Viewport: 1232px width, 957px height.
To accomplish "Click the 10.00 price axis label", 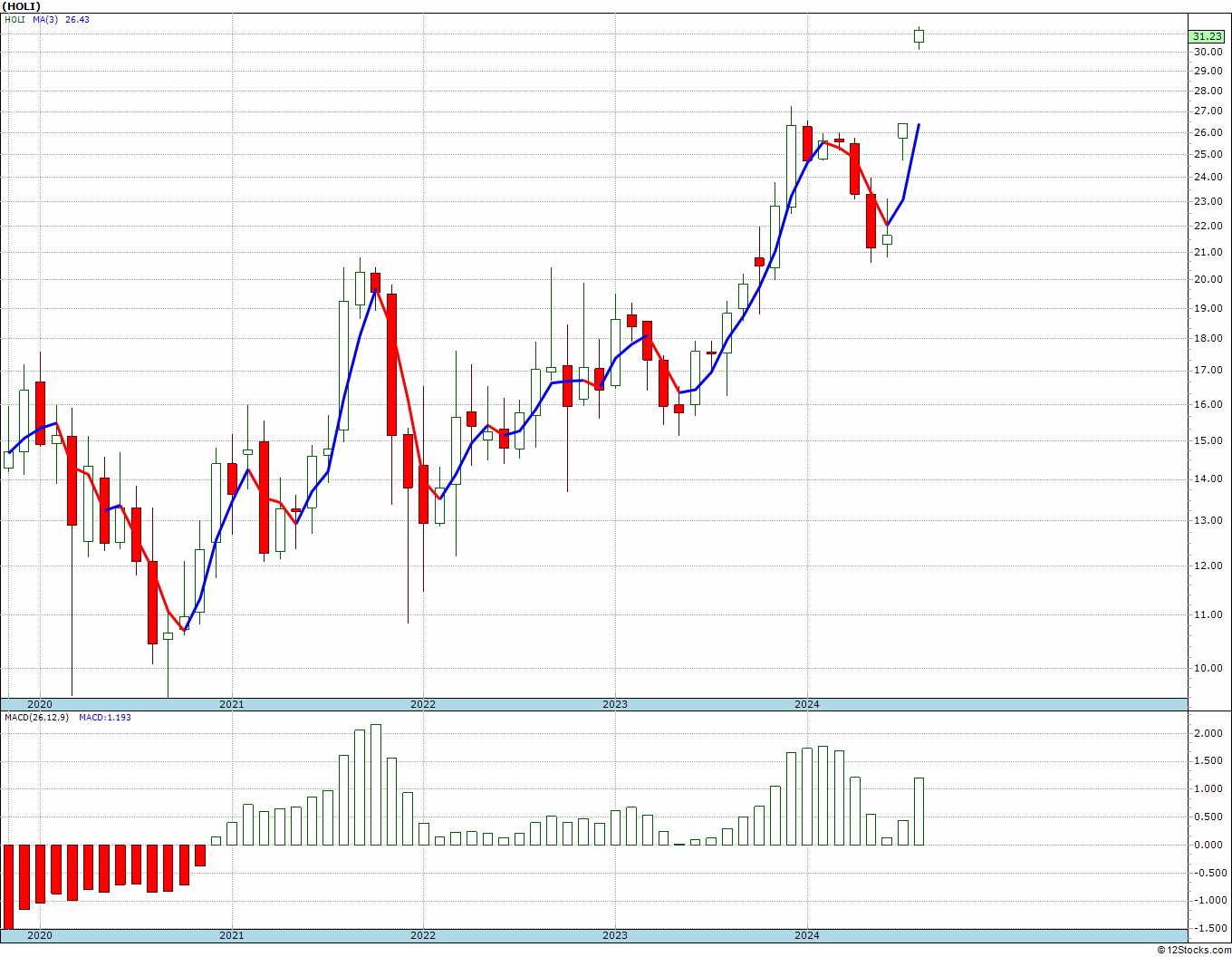I will coord(1208,669).
